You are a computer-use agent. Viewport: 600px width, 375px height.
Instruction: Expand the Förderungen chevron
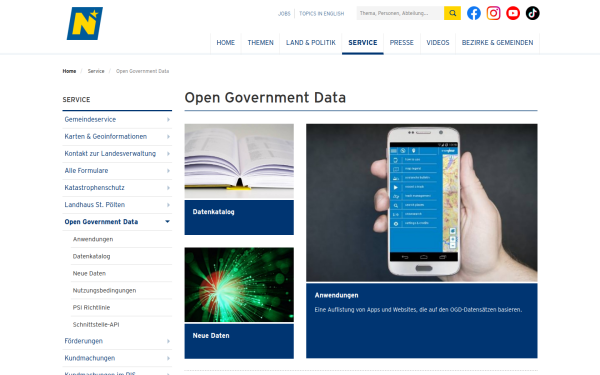tap(168, 341)
